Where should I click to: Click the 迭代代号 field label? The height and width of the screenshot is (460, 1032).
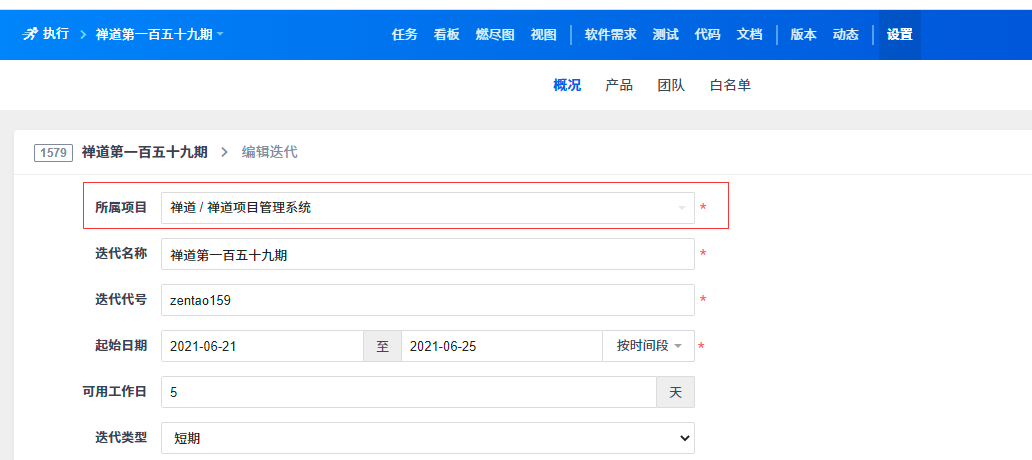pyautogui.click(x=121, y=299)
